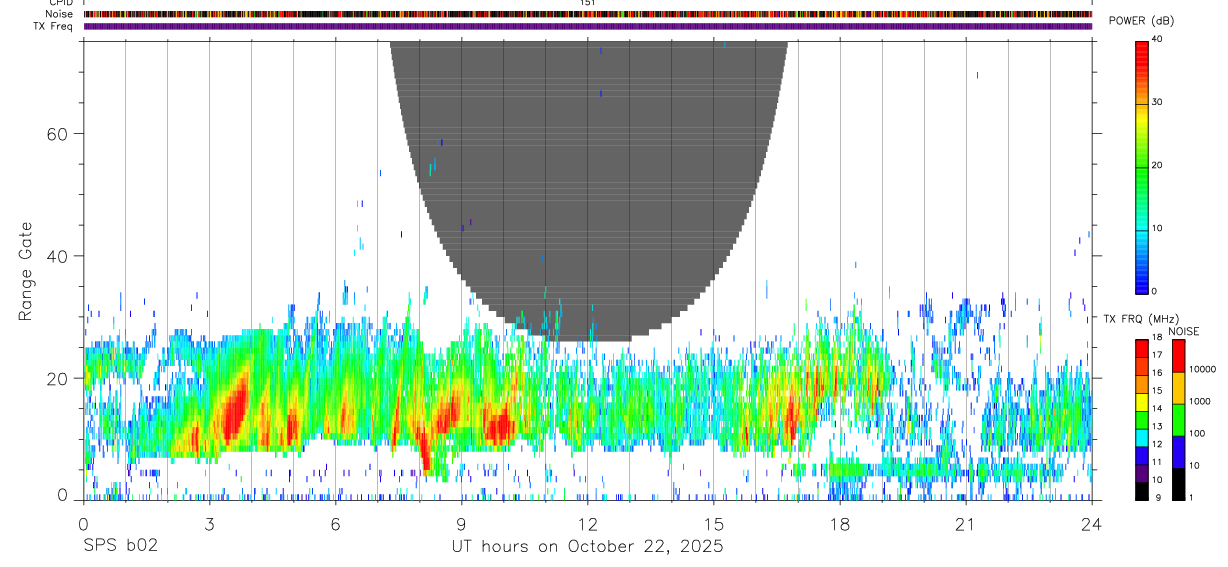Click the 6 tick on UT hours axis

click(335, 523)
